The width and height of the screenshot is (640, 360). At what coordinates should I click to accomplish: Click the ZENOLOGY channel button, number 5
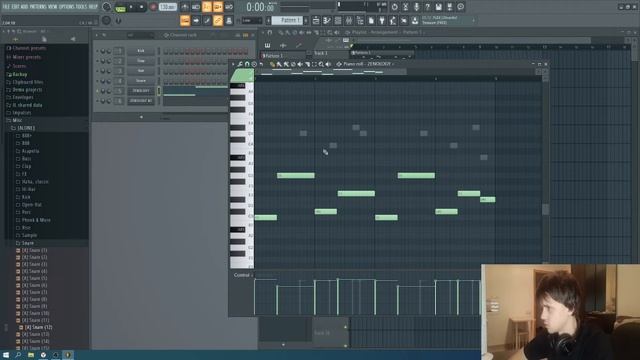click(141, 91)
